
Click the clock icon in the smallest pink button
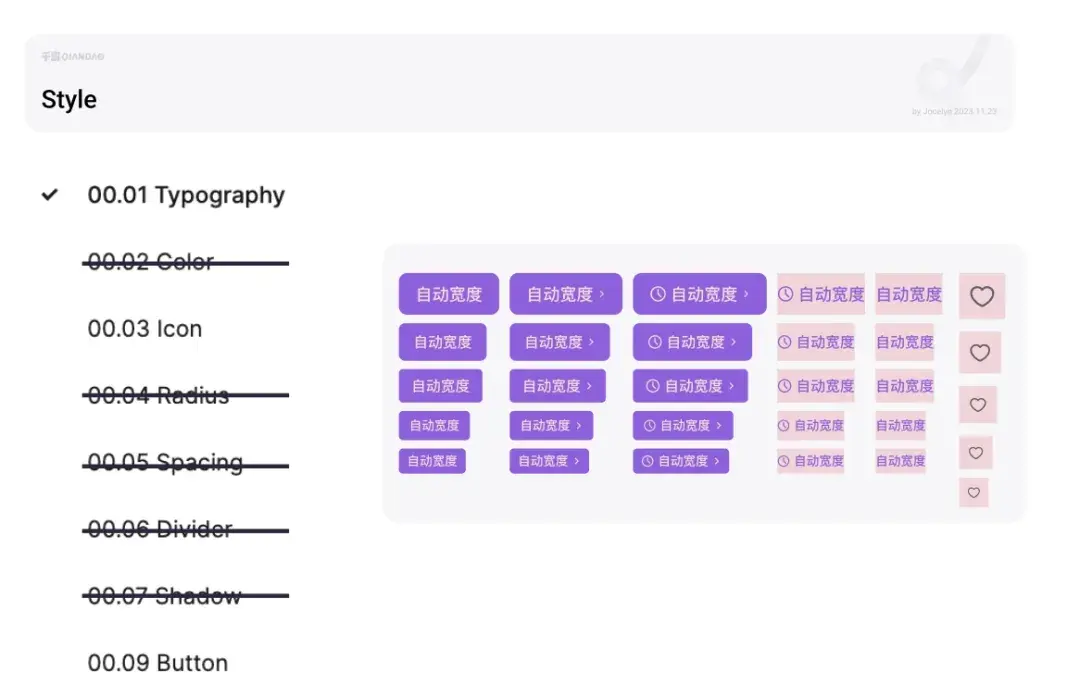783,461
